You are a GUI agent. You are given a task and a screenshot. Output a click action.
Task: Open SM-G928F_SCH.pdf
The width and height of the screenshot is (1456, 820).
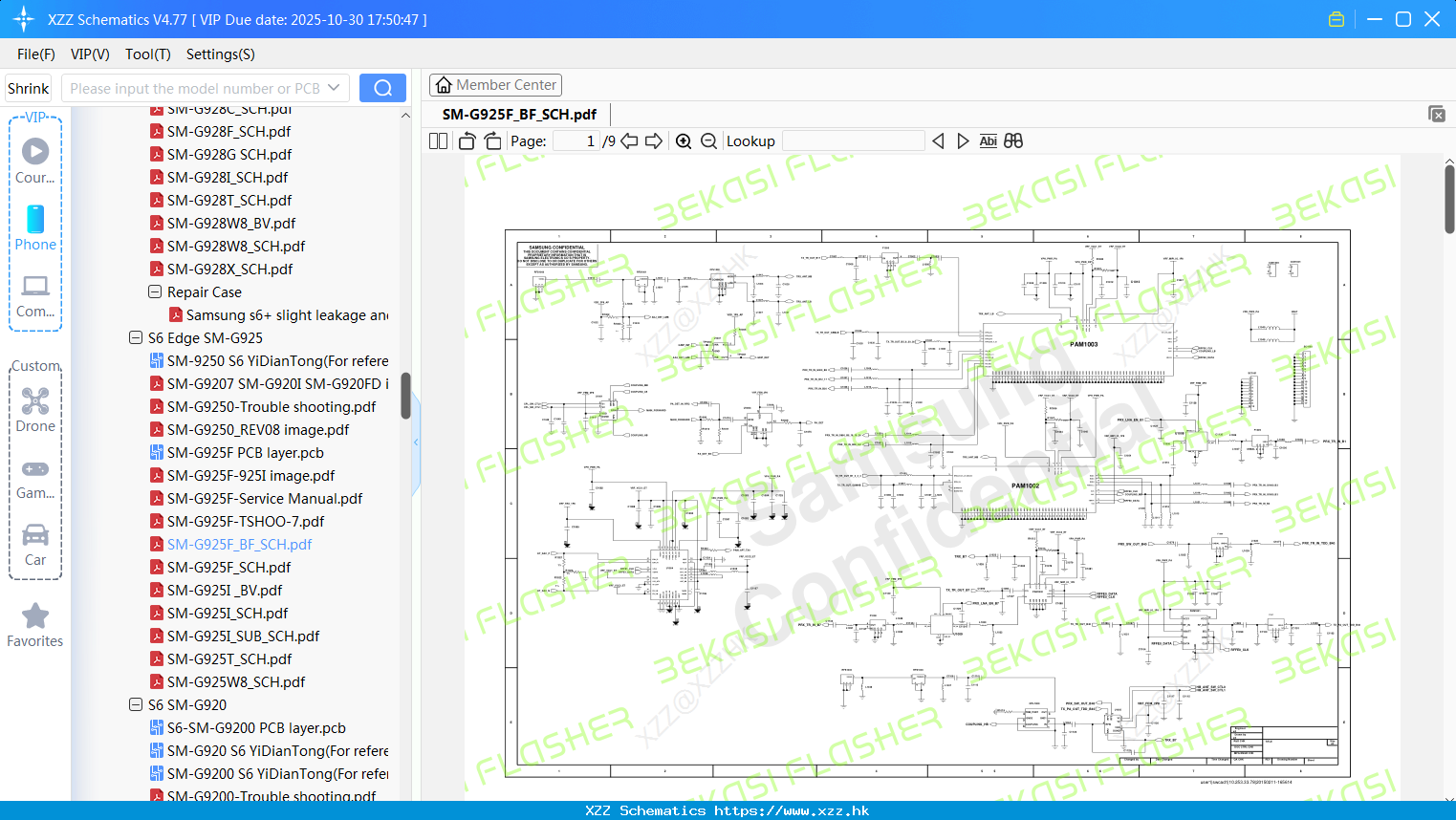[x=228, y=131]
